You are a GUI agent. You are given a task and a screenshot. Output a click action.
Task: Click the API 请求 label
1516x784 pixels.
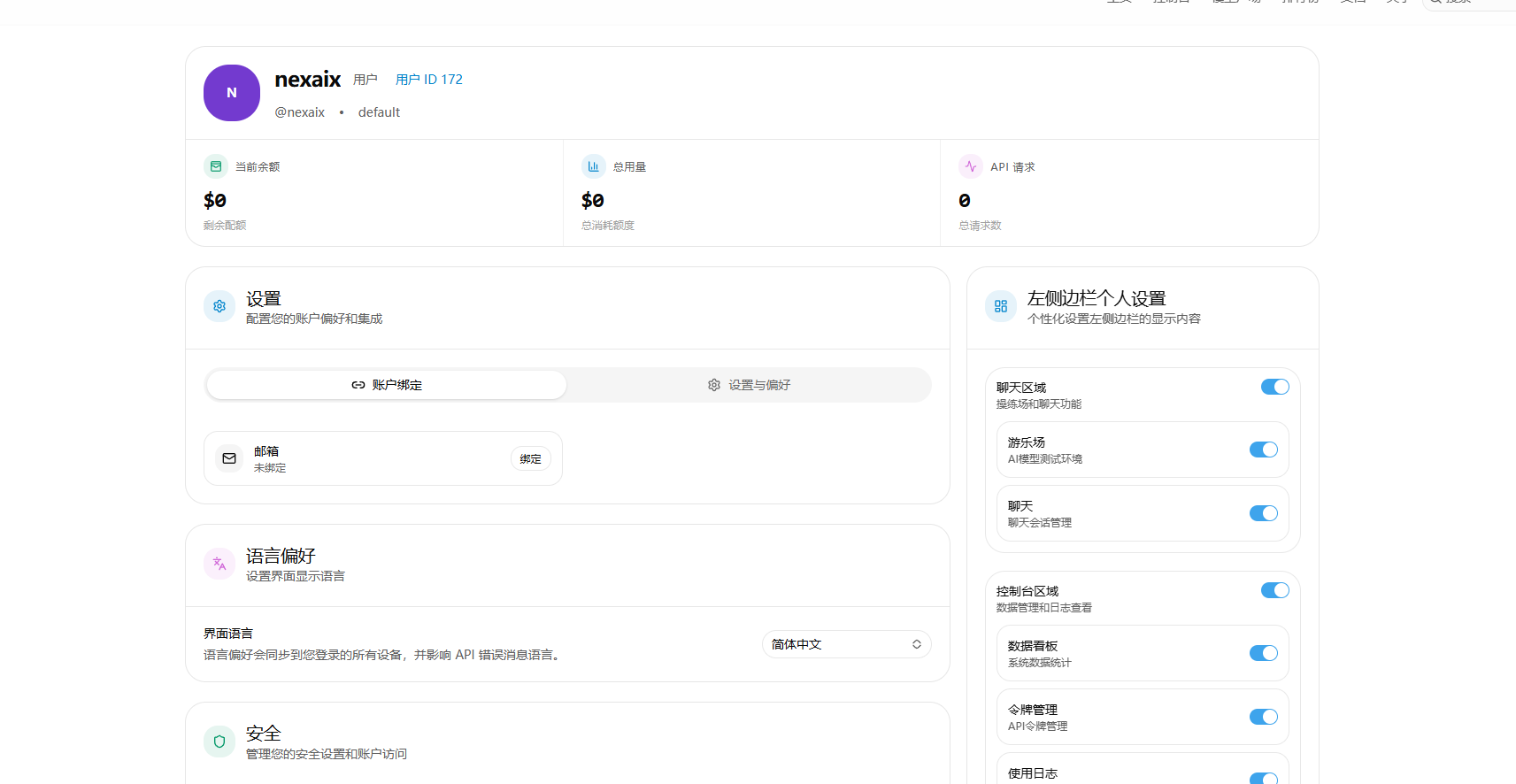point(1012,166)
